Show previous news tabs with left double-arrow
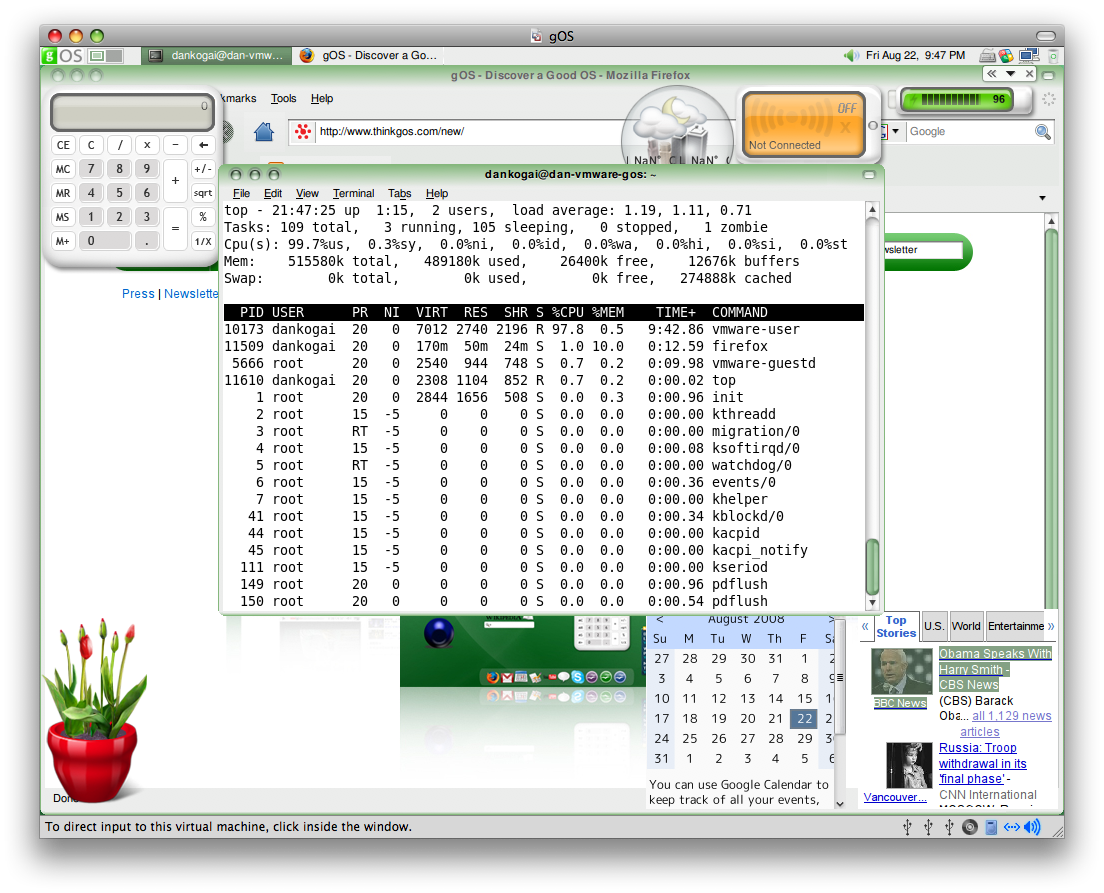1104x893 pixels. point(865,626)
